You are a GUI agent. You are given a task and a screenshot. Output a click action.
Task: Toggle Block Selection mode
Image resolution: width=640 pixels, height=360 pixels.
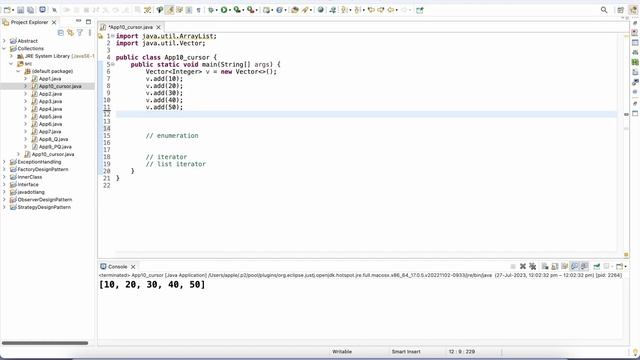[189, 10]
